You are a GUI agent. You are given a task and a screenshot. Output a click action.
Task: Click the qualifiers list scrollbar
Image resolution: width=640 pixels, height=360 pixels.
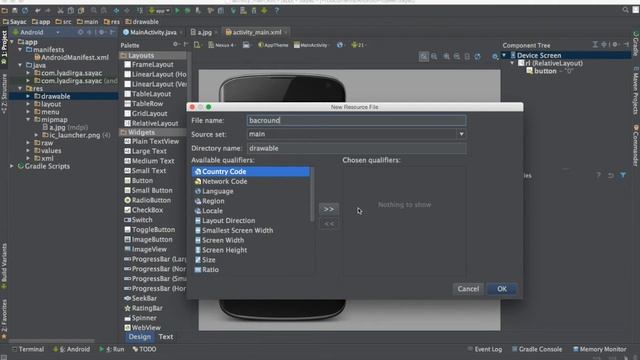[312, 194]
